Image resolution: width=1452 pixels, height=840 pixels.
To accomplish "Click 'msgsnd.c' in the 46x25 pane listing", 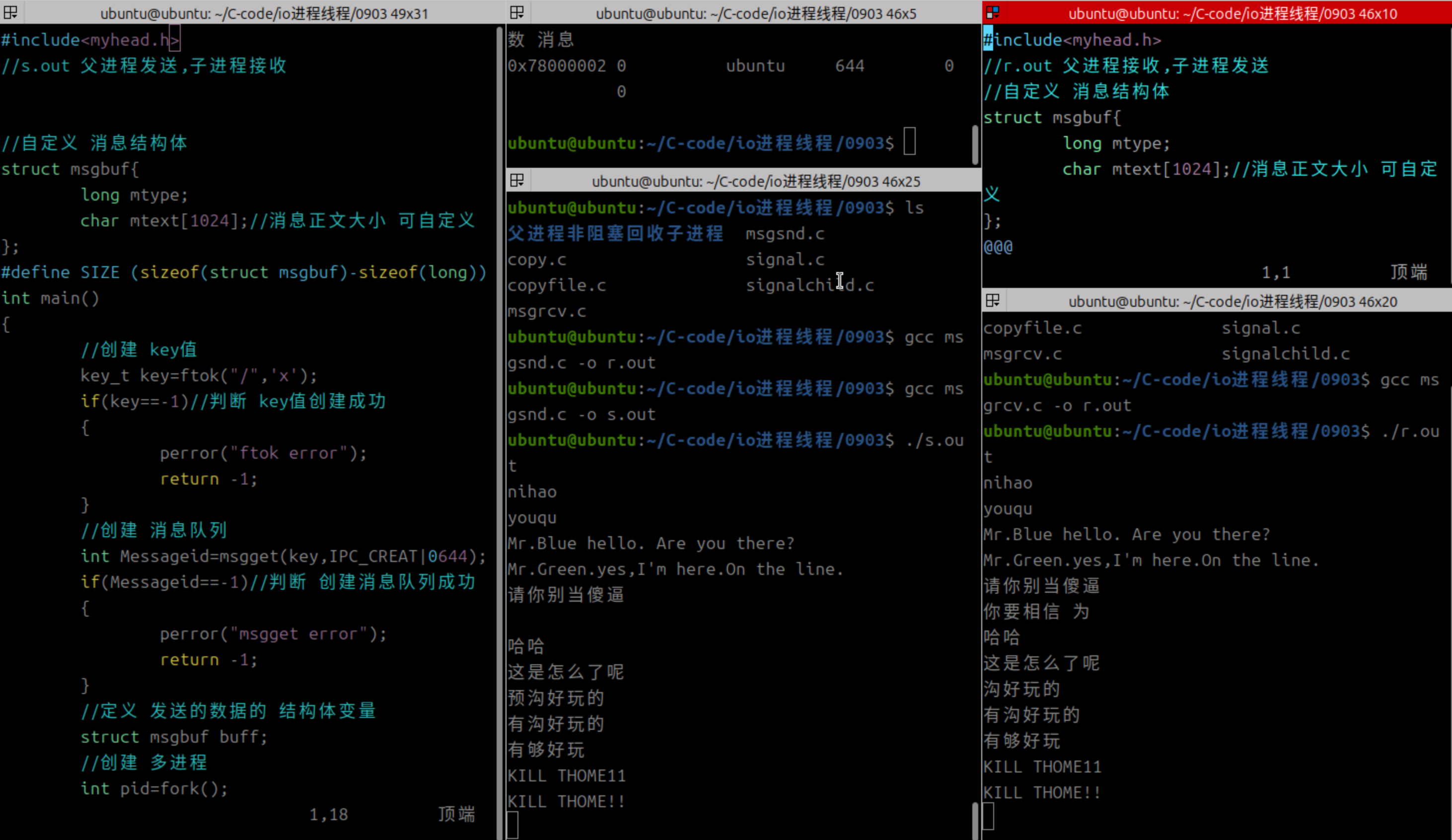I will click(x=786, y=234).
